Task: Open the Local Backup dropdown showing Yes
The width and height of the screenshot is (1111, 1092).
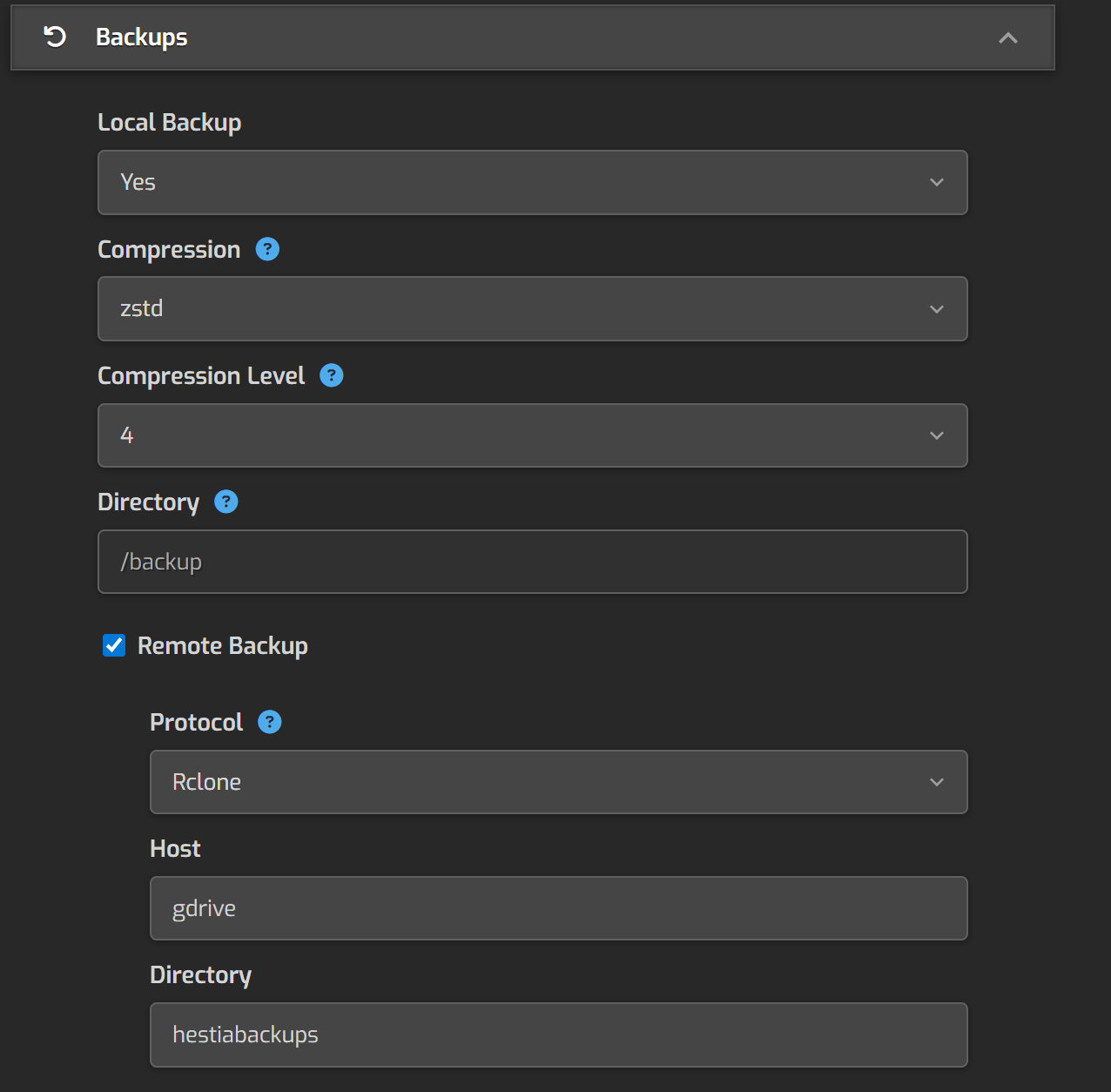Action: click(532, 182)
